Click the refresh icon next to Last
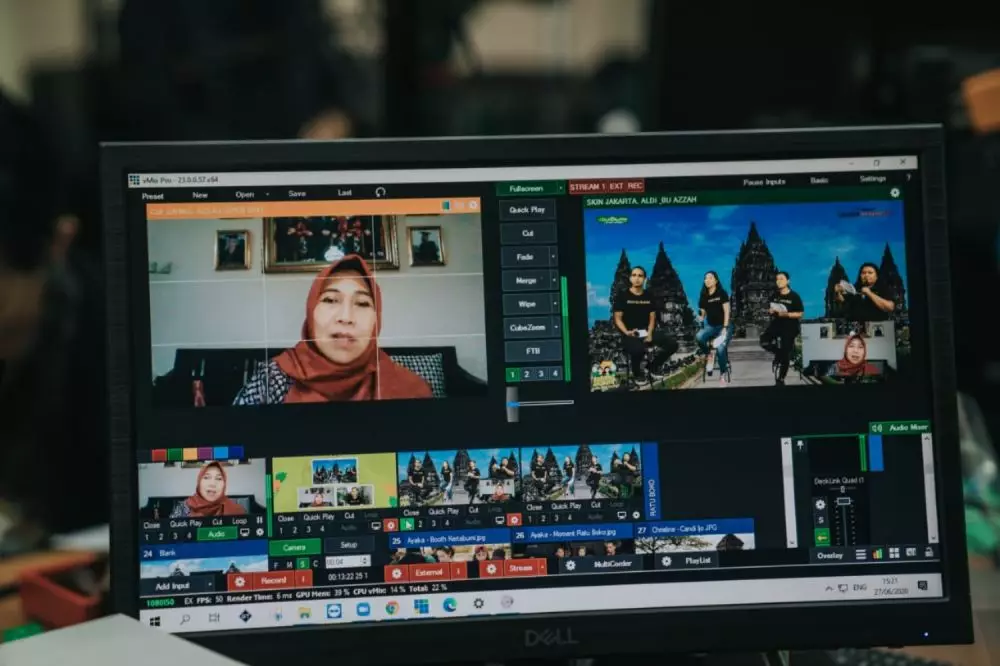The height and width of the screenshot is (666, 1000). 380,192
